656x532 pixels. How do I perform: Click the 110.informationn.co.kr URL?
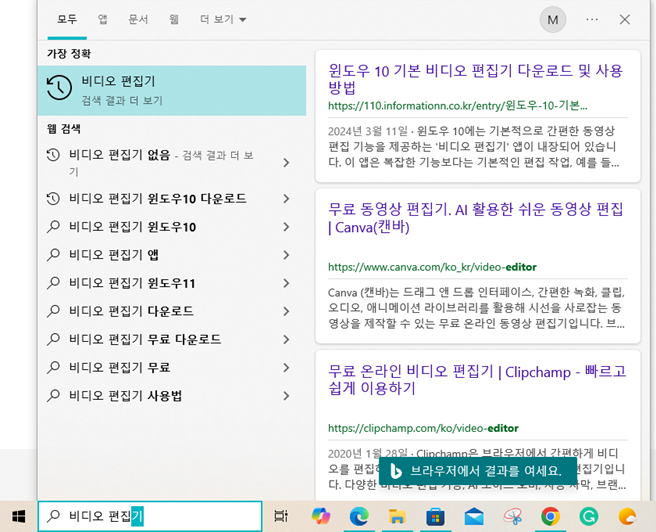[x=458, y=105]
